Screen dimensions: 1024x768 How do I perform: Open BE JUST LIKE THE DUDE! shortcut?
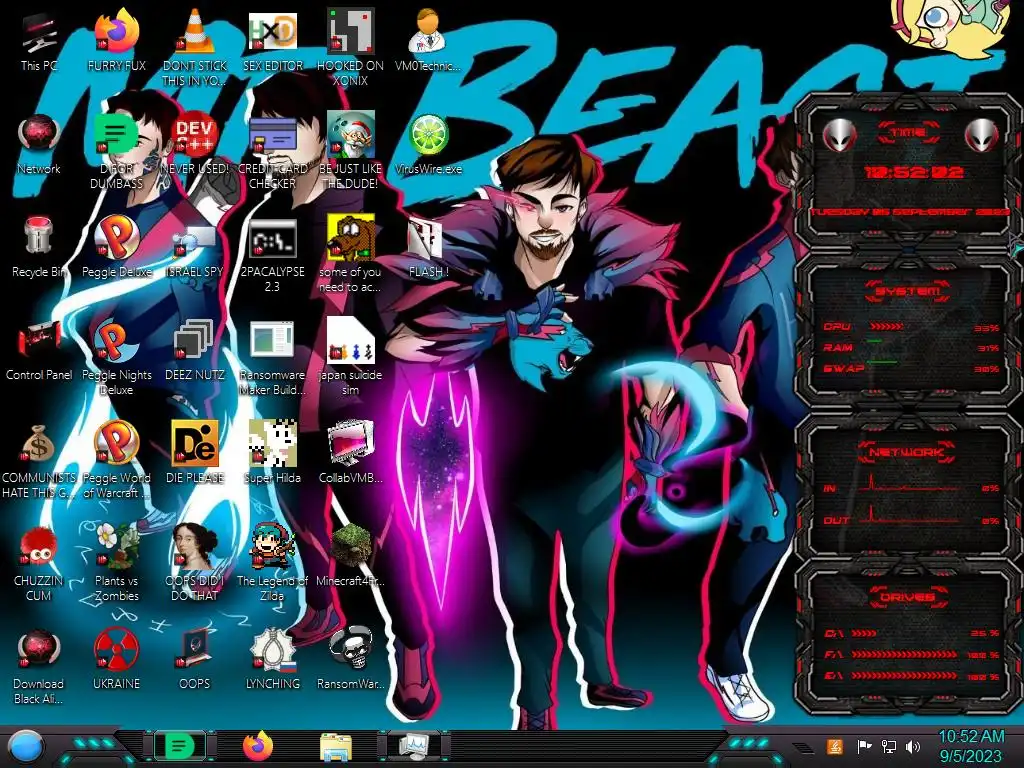pos(351,150)
